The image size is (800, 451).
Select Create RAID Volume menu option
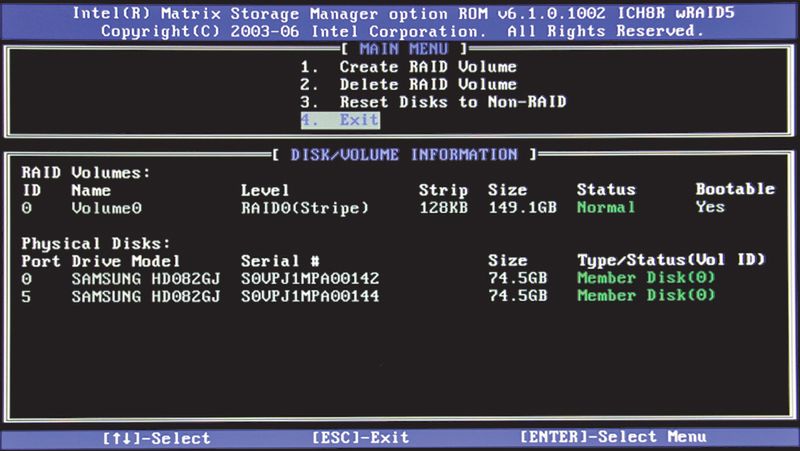408,67
